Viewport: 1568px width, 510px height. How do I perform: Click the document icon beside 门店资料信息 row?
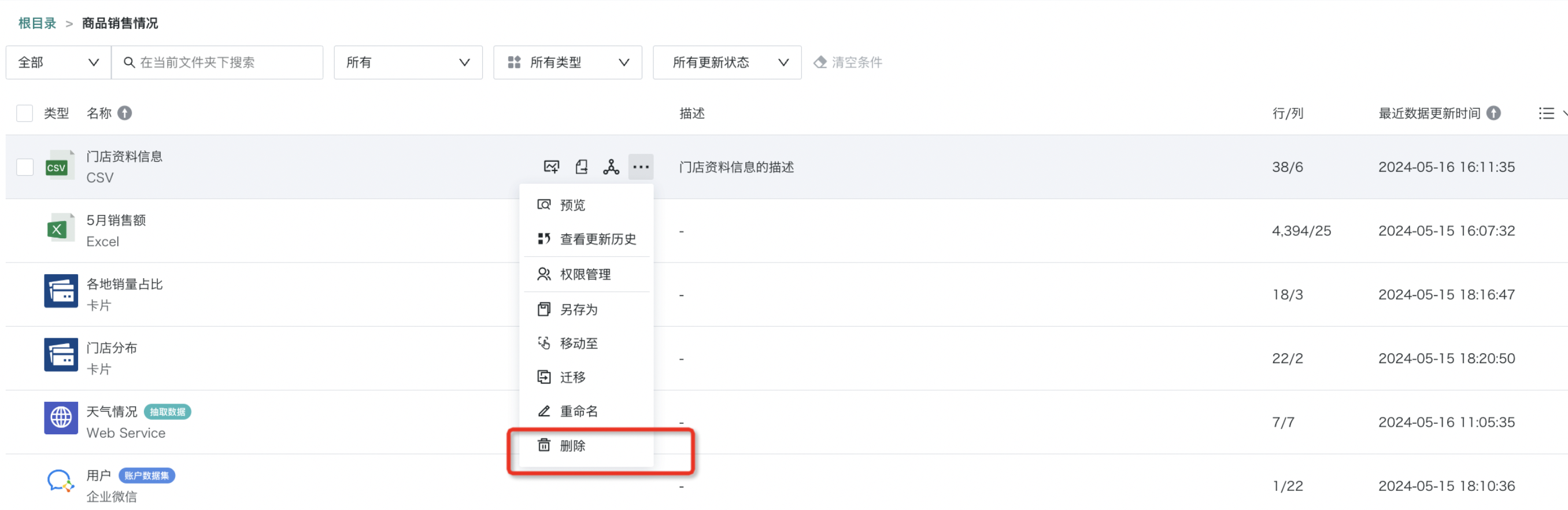click(581, 167)
